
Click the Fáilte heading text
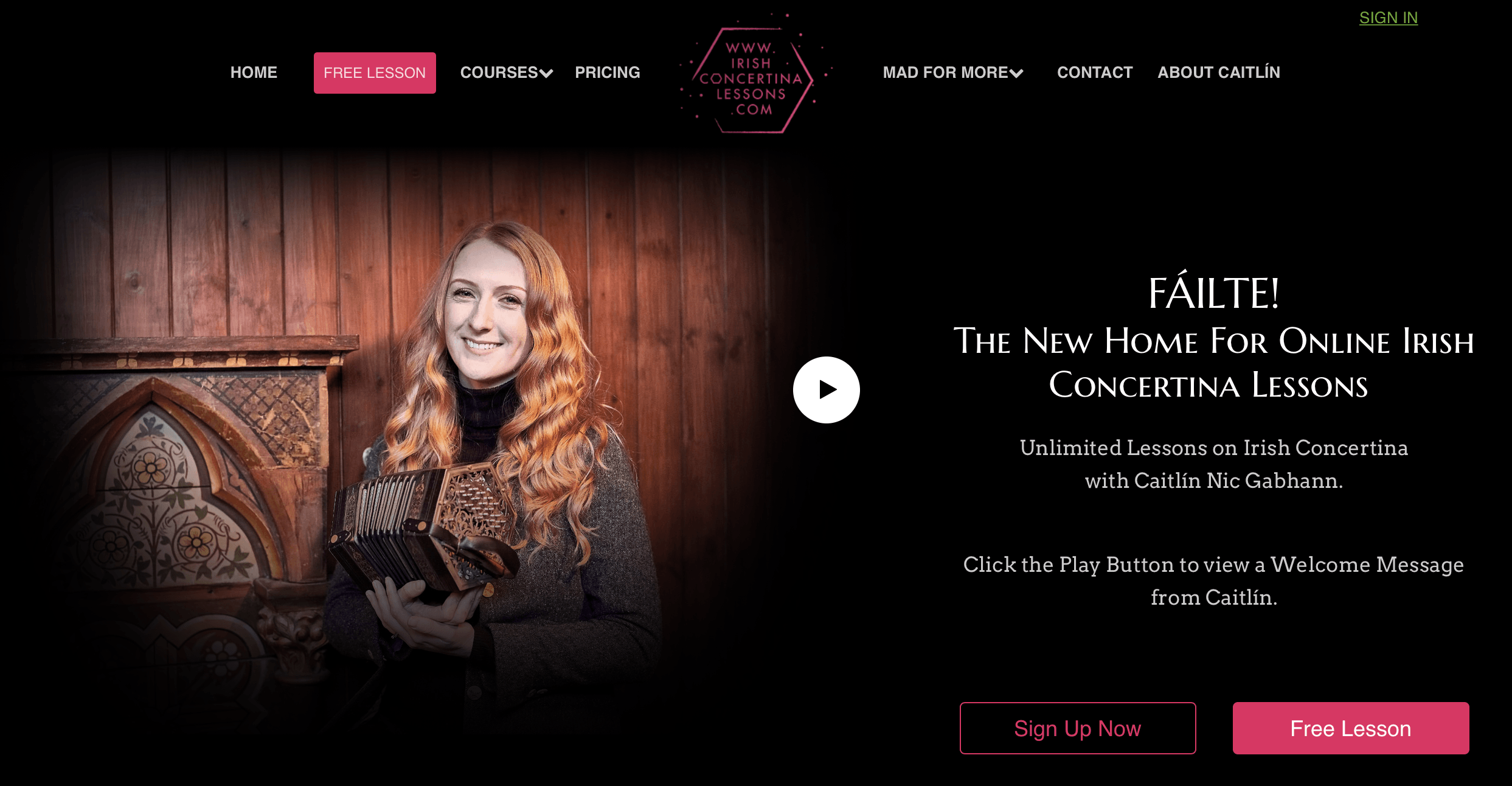1214,293
